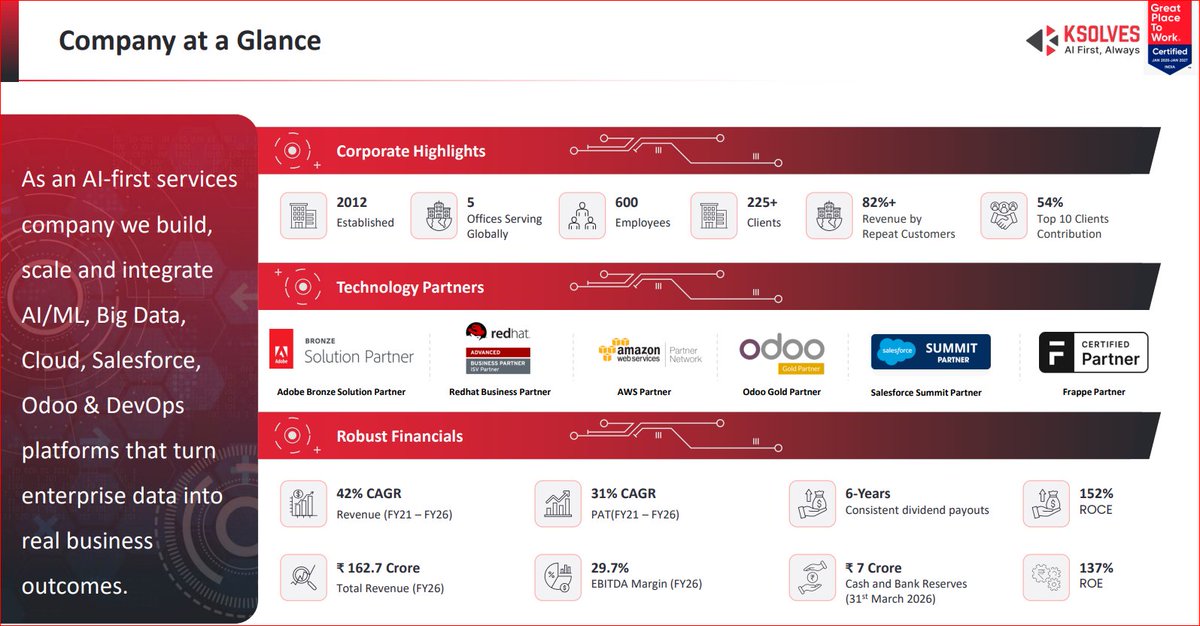Click the Cash and Bank Reserves label
1200x626 pixels.
[906, 584]
